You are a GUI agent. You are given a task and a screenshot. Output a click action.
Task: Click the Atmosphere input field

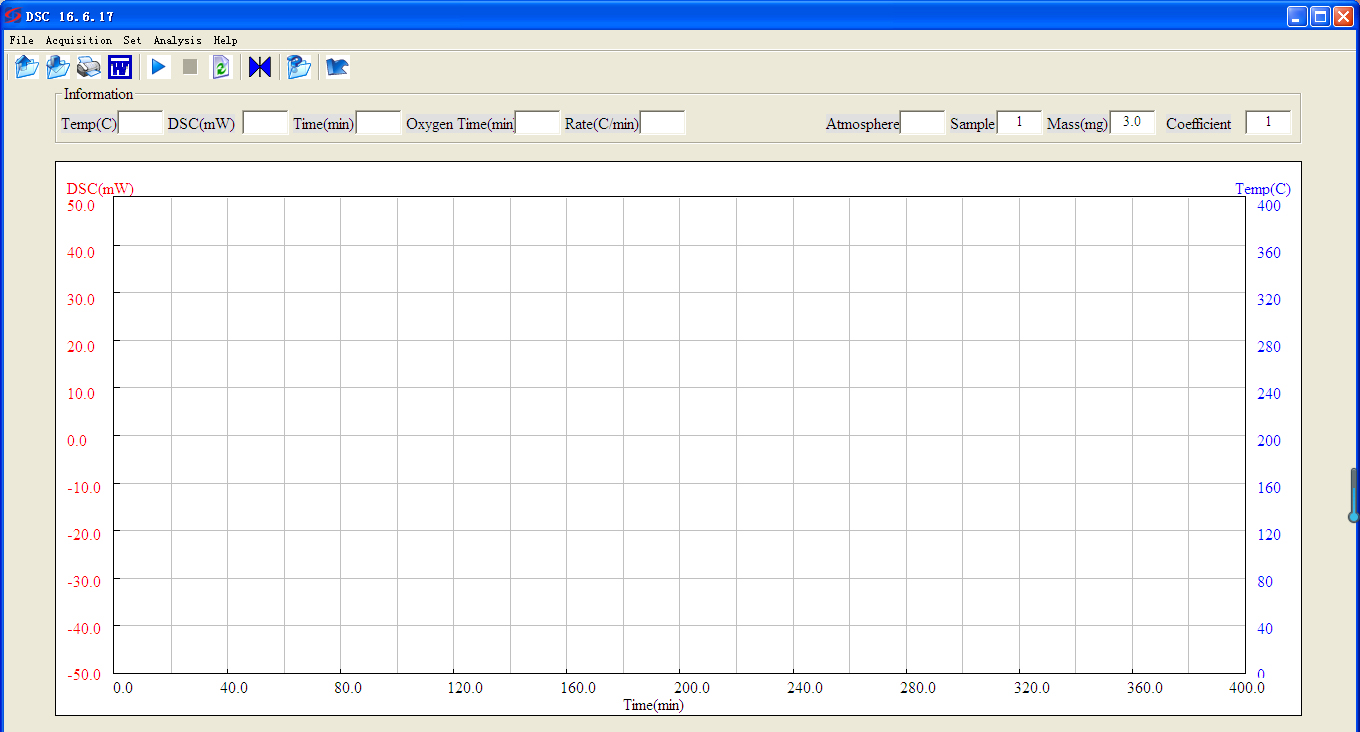point(922,123)
